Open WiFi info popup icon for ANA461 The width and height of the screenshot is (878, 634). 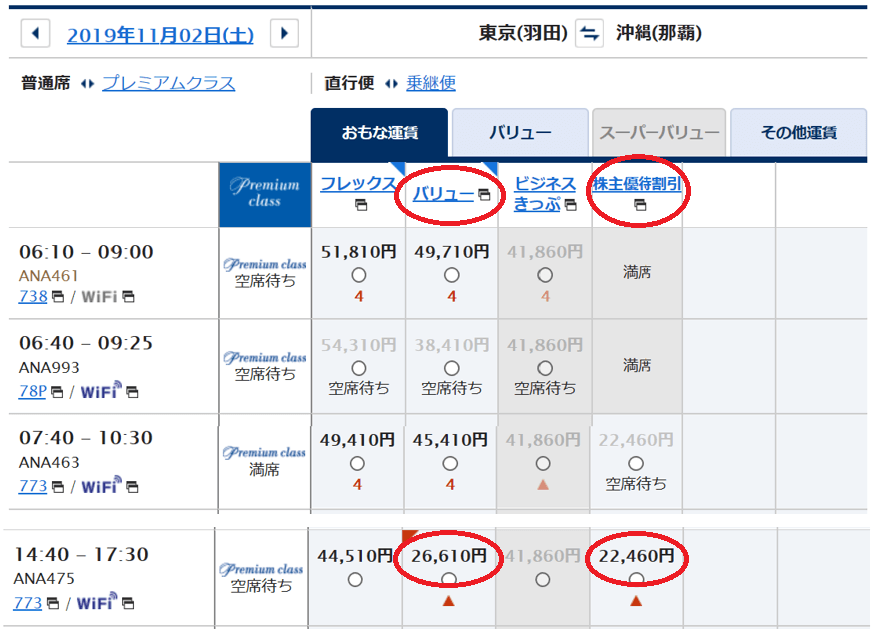[x=129, y=297]
